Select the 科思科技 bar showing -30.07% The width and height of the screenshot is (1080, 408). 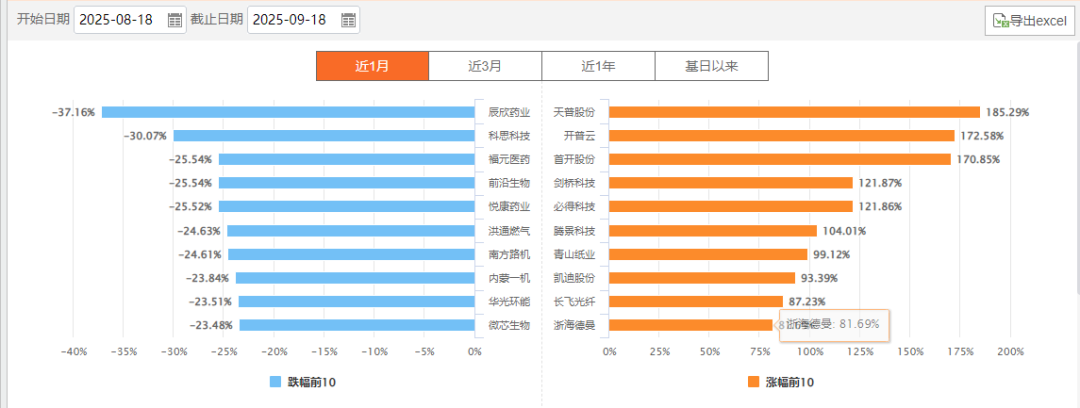pyautogui.click(x=324, y=135)
